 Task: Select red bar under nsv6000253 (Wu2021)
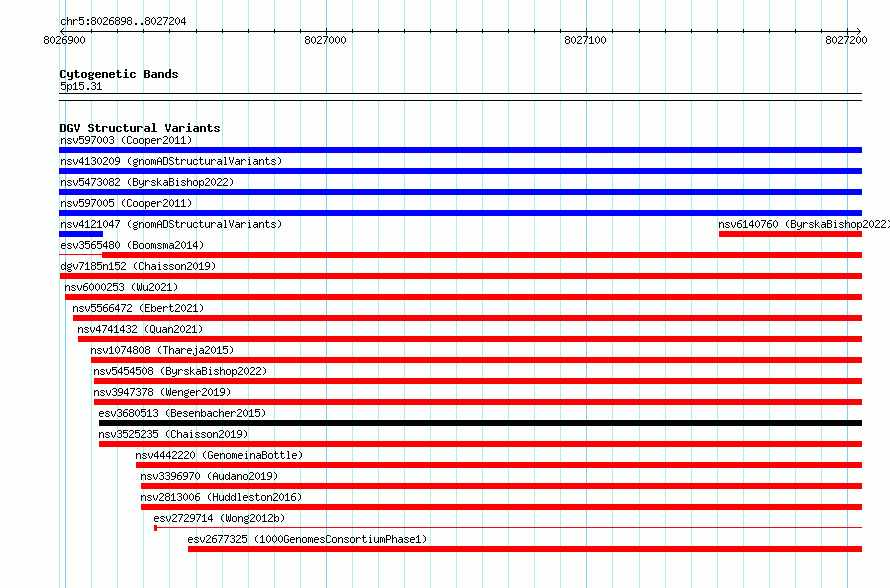(x=463, y=297)
